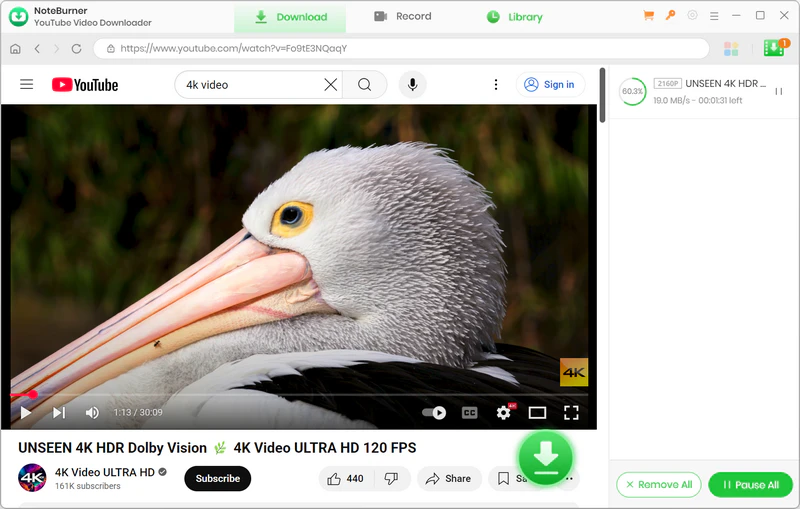Open the download queue film icon

774,48
